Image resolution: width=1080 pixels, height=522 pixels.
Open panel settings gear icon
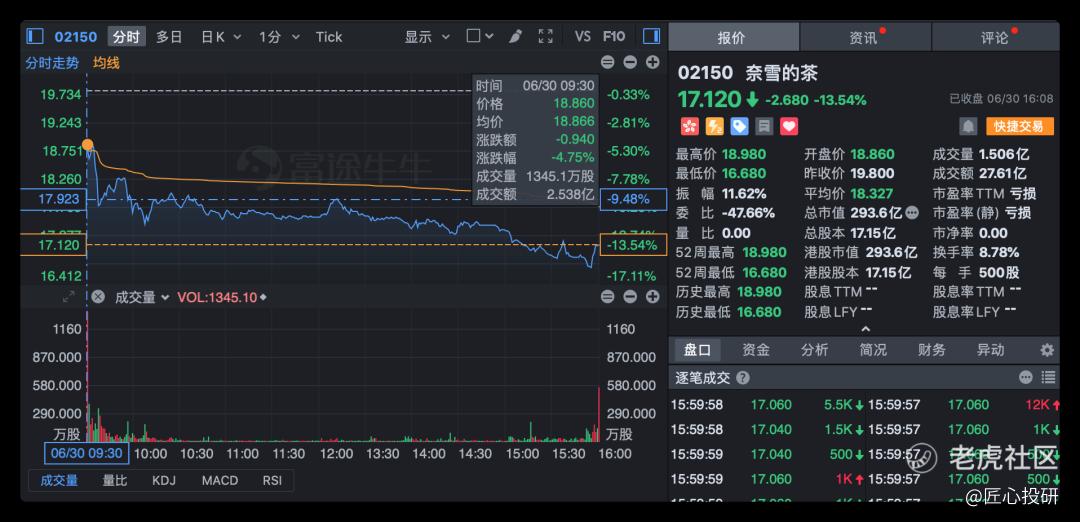(1047, 350)
